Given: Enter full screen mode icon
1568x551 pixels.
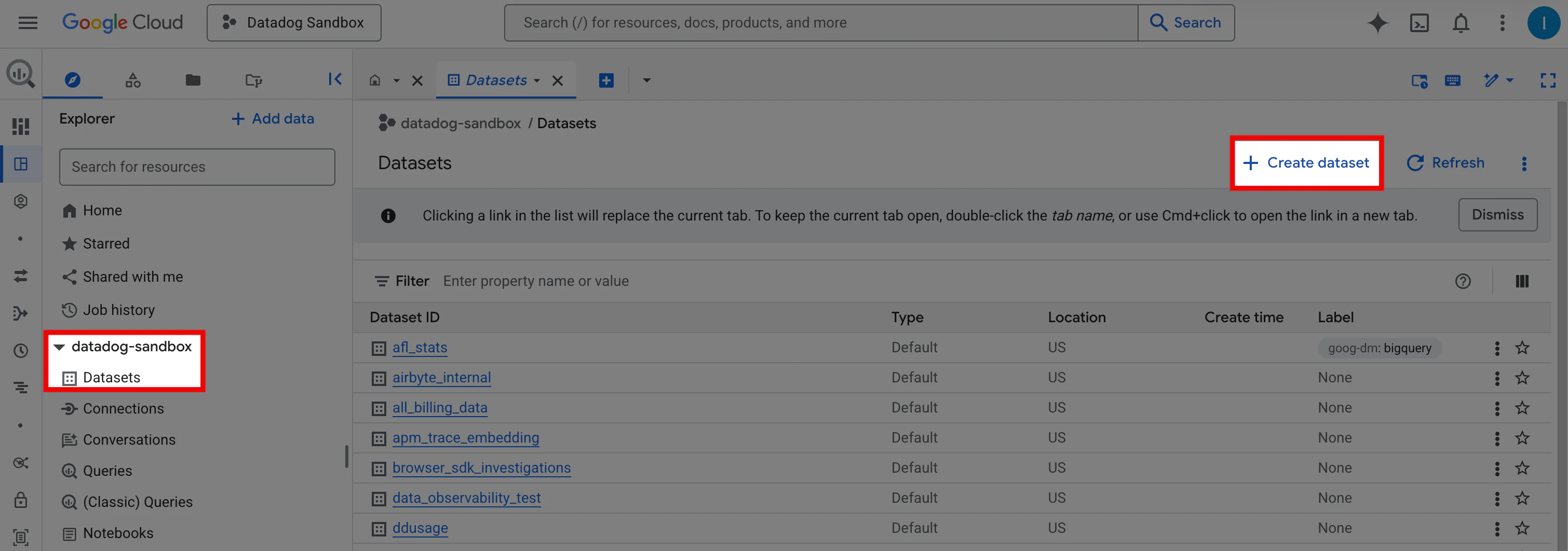Looking at the screenshot, I should [x=1547, y=80].
